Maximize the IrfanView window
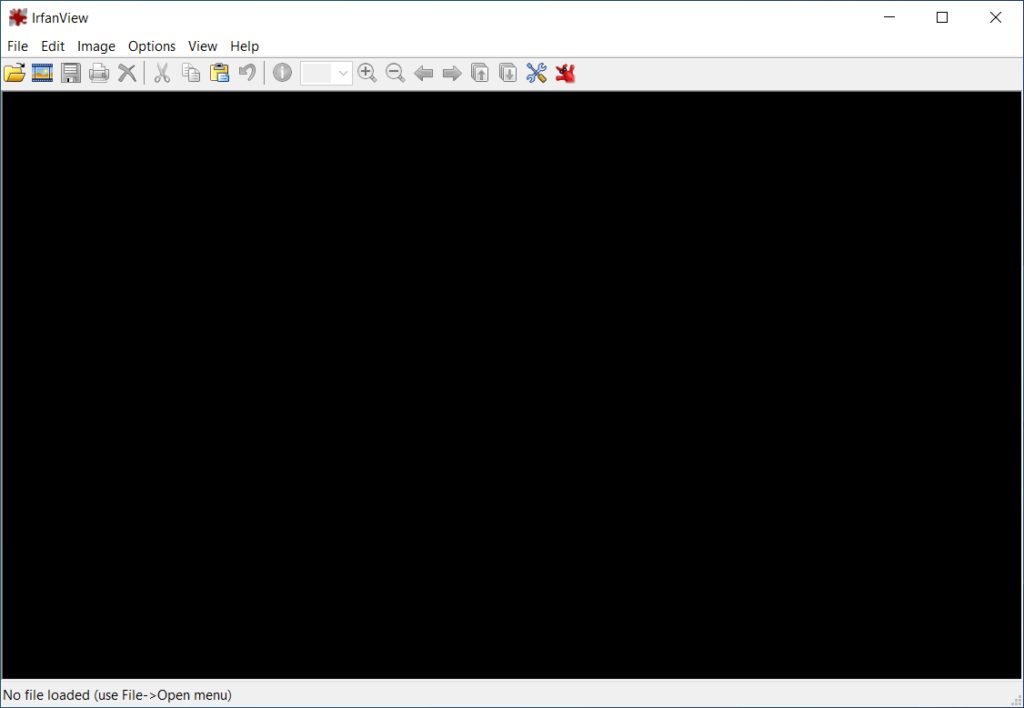This screenshot has width=1024, height=708. [x=942, y=18]
